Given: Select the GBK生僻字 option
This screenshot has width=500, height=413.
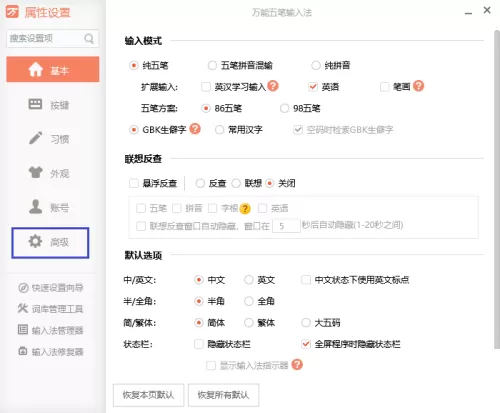Looking at the screenshot, I should click(x=134, y=130).
